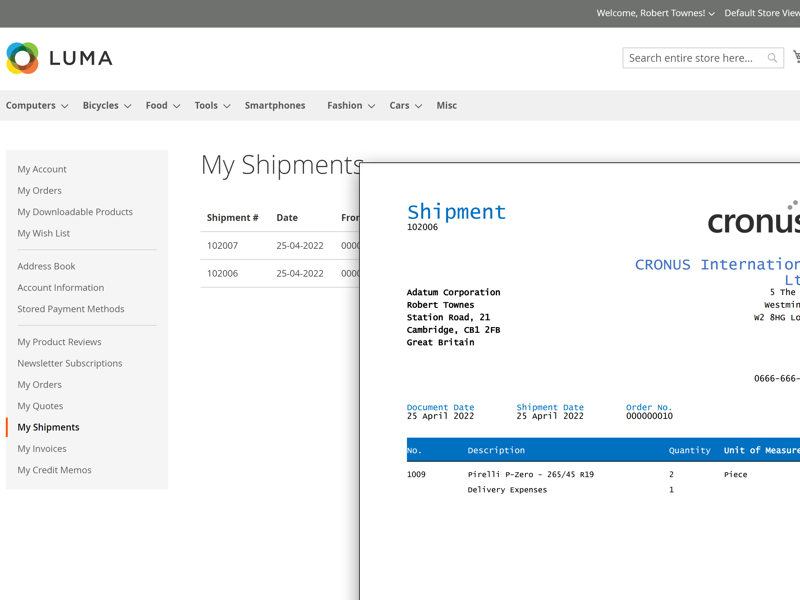
Task: Click Default Store View in the top bar
Action: tap(761, 13)
